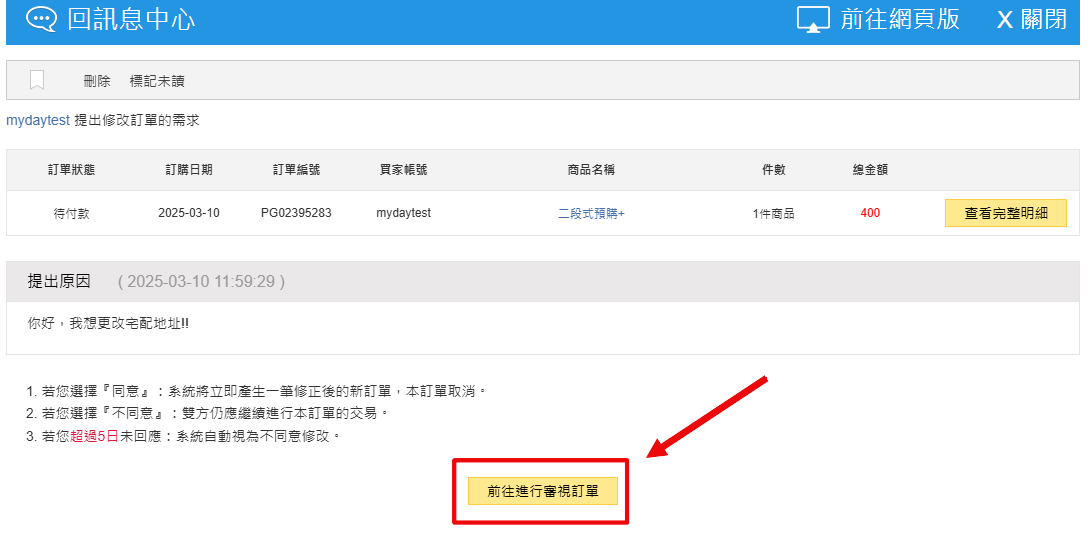The image size is (1090, 538).
Task: Click the 查看完整明細 button
Action: [1005, 213]
